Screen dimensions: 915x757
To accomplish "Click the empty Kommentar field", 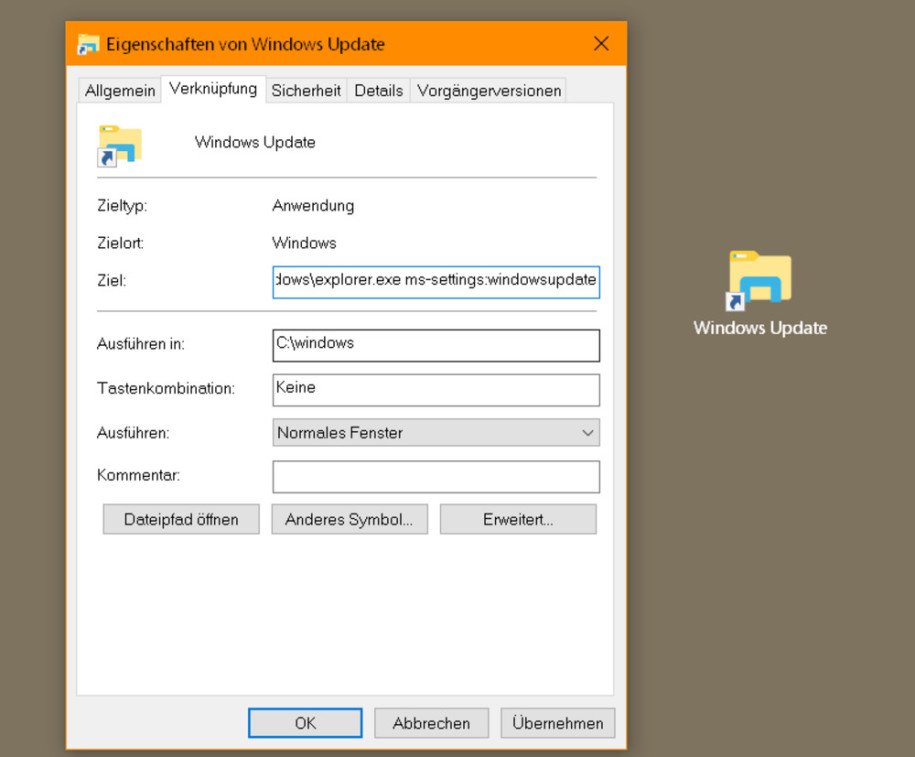I will click(436, 477).
